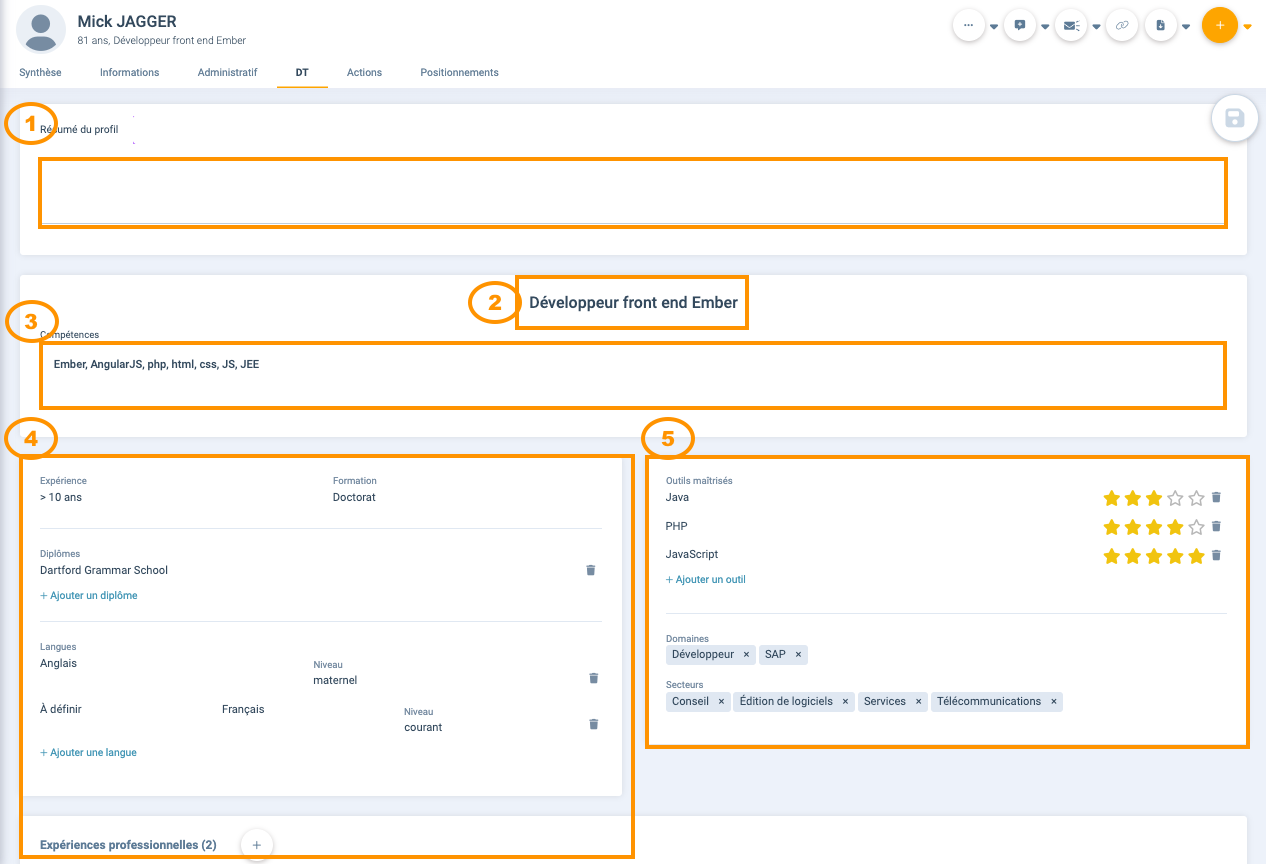
Task: Set Java rating to three stars
Action: coord(1154,498)
